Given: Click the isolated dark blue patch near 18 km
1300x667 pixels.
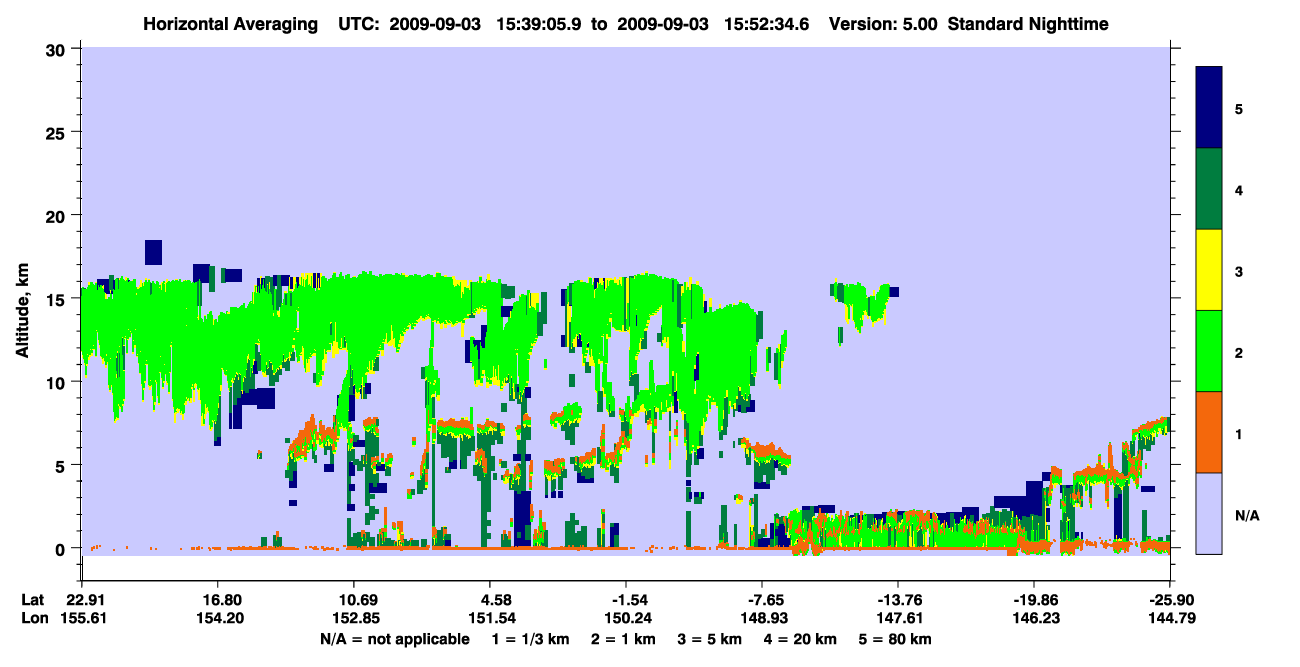Looking at the screenshot, I should [153, 252].
